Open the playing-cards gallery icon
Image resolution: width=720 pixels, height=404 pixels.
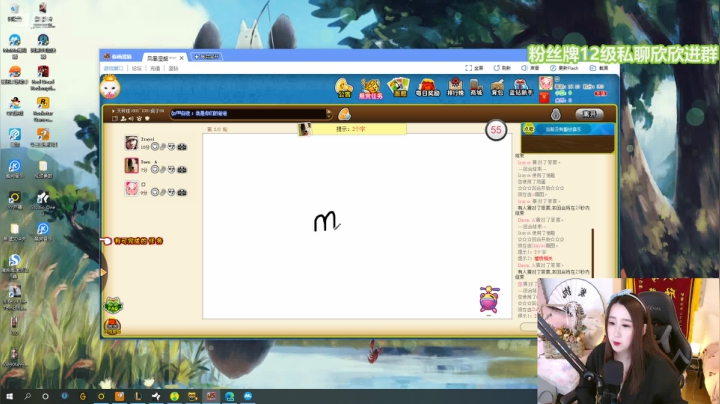(399, 87)
